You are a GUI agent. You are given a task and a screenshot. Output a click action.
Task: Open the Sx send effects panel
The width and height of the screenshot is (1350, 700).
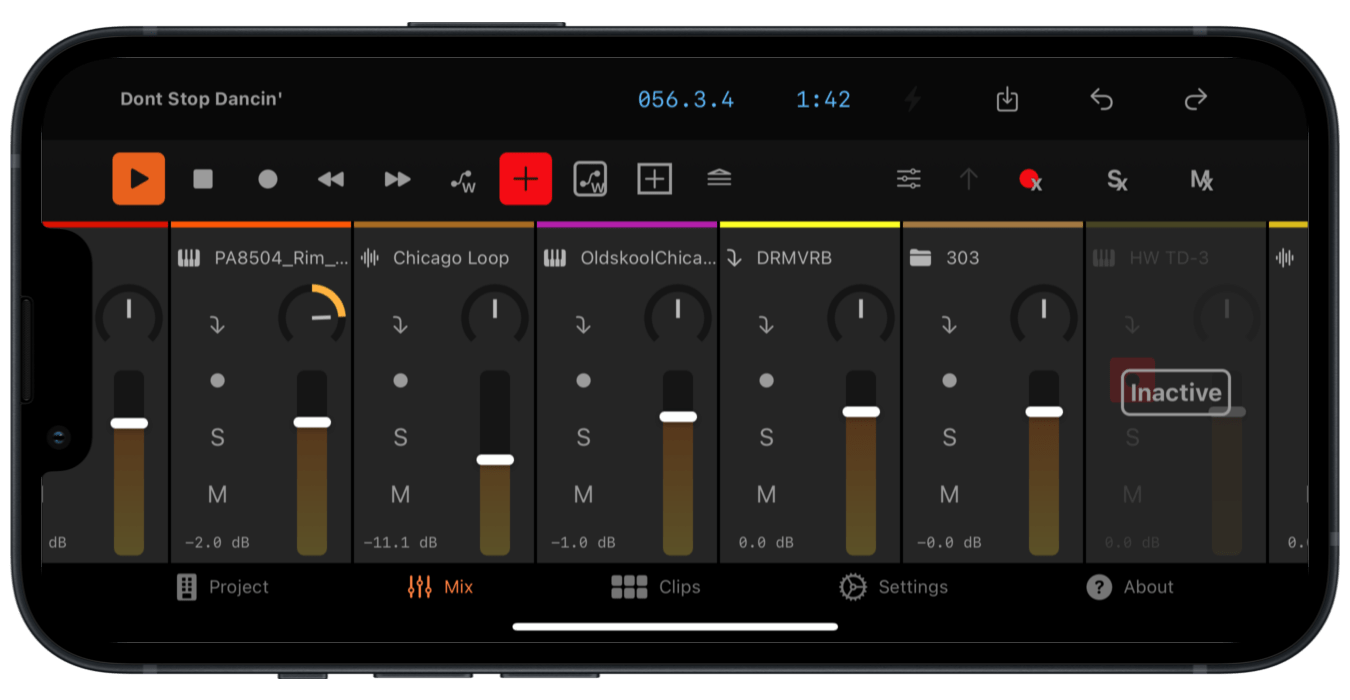click(x=1117, y=181)
